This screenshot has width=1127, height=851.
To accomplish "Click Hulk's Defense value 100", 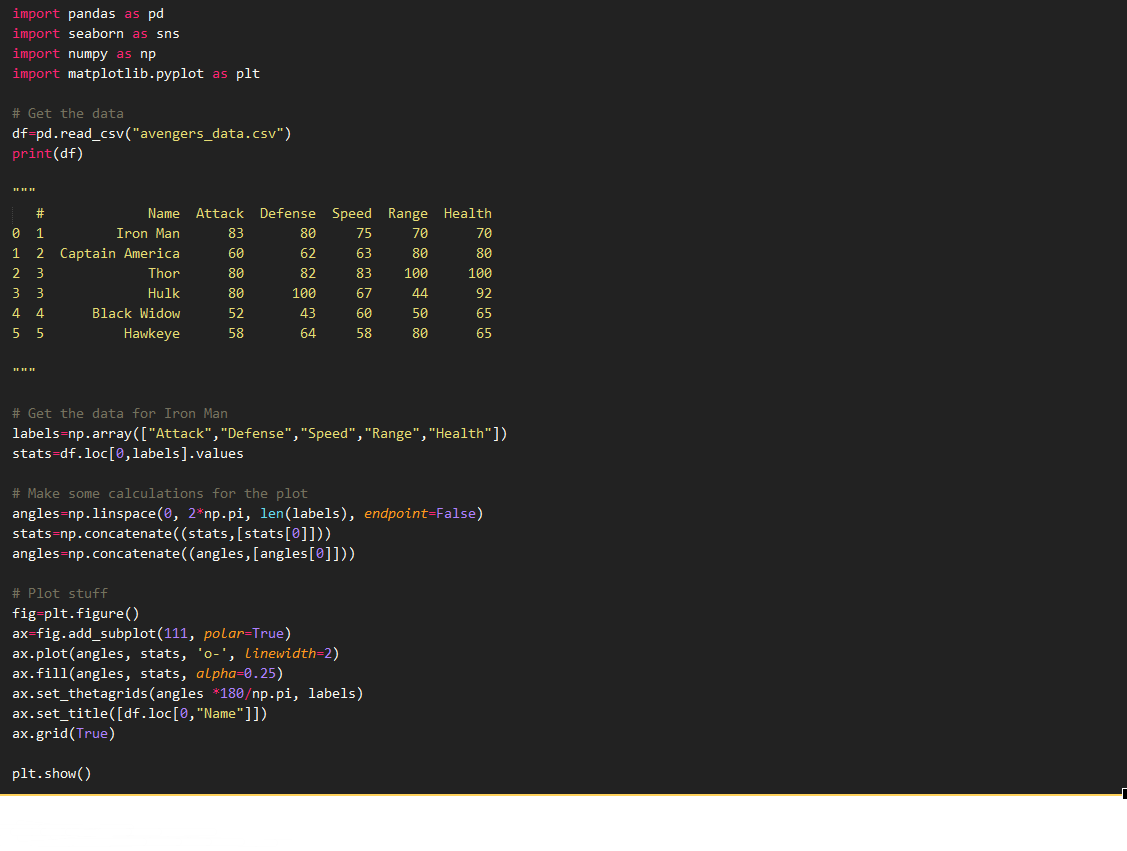I will point(304,293).
